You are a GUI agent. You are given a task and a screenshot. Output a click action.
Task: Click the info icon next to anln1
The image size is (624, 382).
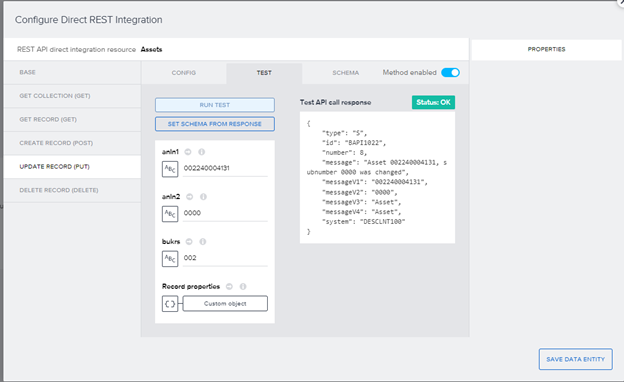coord(202,152)
